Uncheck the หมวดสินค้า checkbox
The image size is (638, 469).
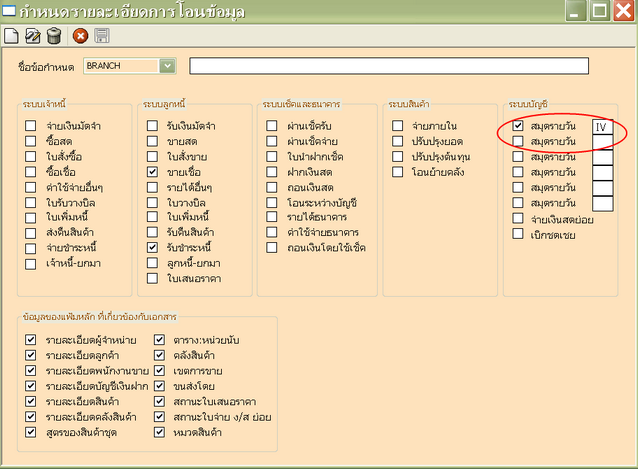pos(160,432)
